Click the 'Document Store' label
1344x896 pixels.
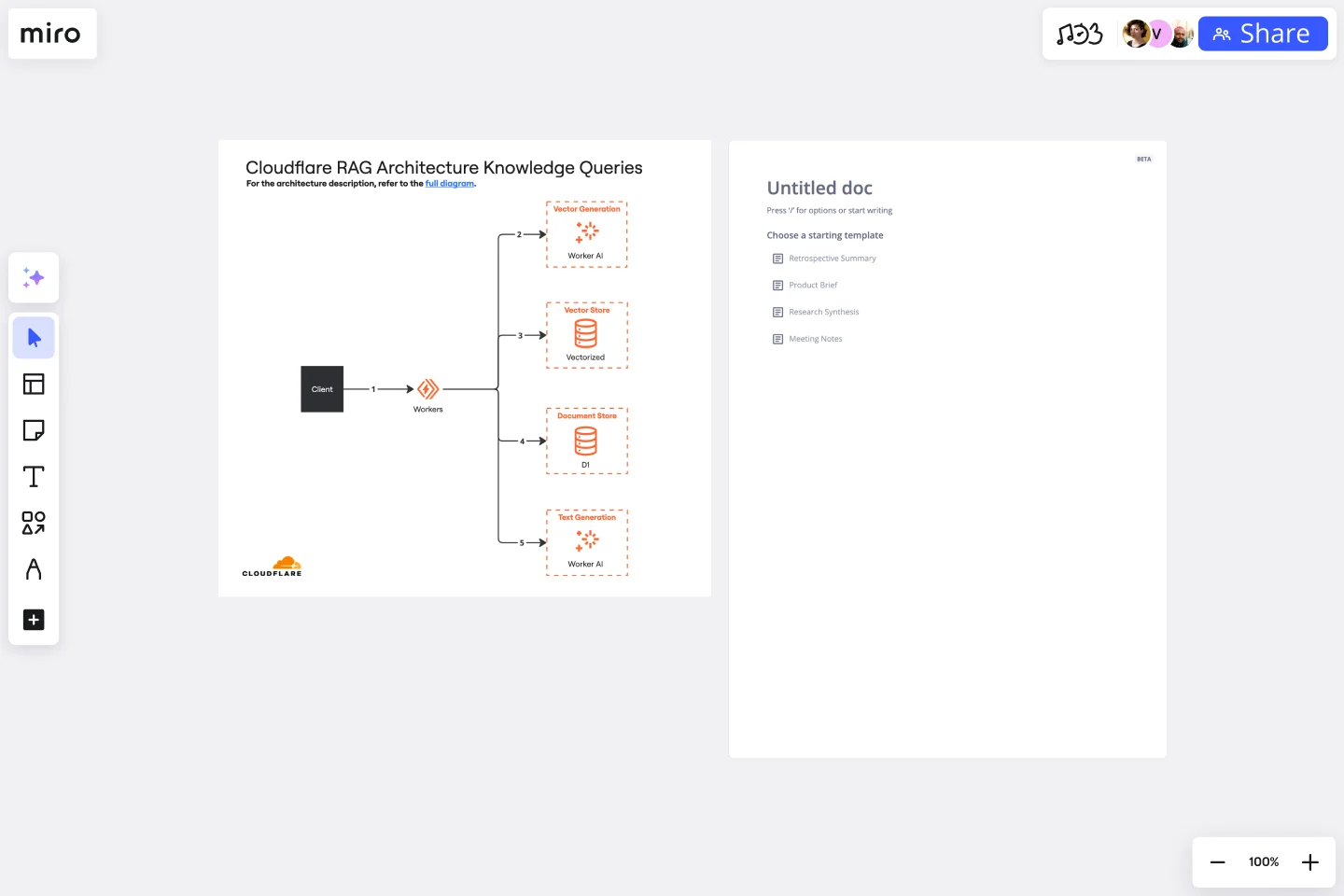[587, 416]
